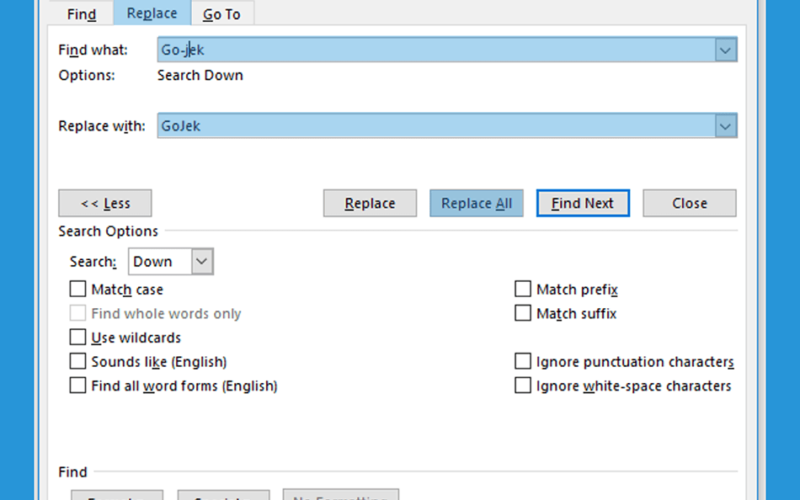Click the Find Next button

[x=583, y=203]
